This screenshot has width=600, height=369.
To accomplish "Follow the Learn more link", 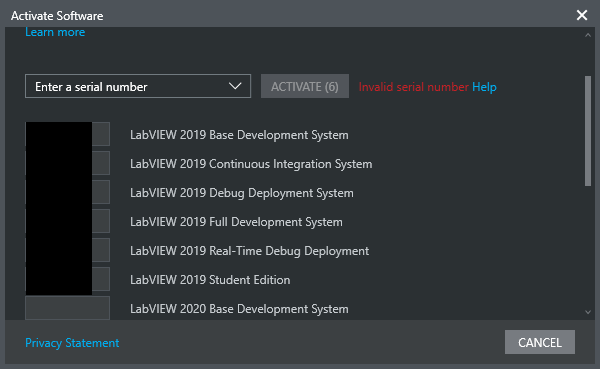I will pyautogui.click(x=55, y=32).
